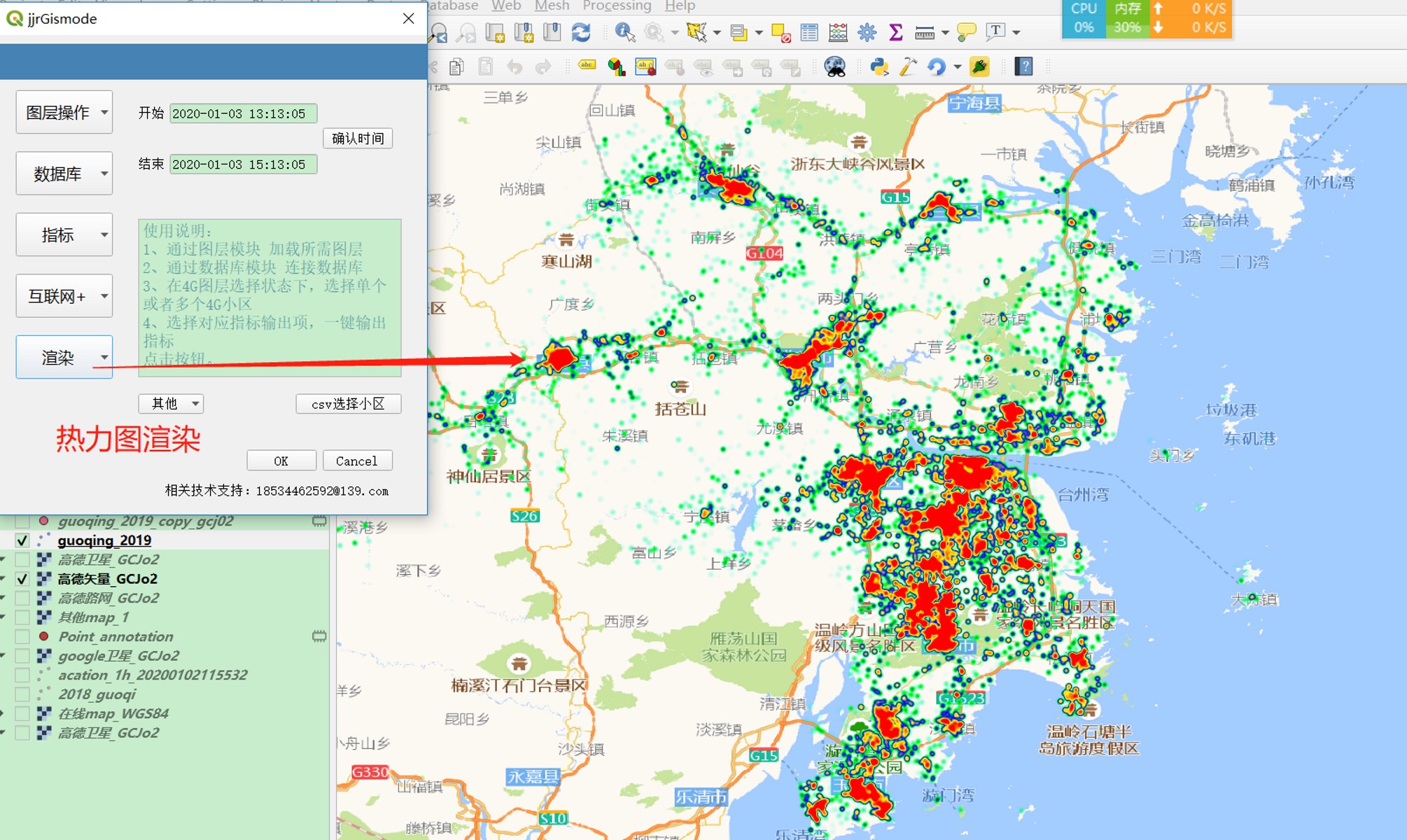The width and height of the screenshot is (1407, 840).
Task: Open the attribute table
Action: click(808, 32)
